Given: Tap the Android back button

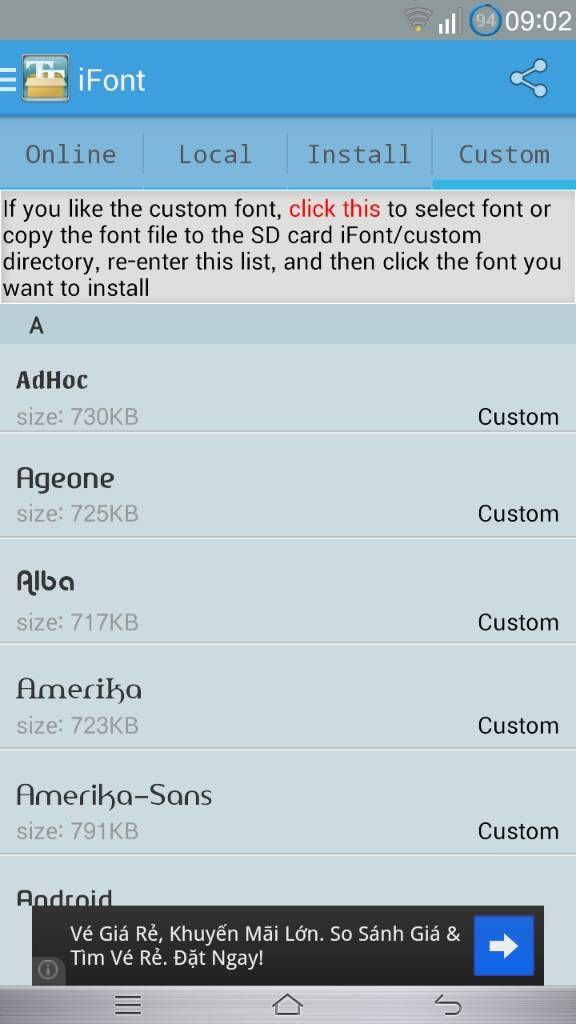Looking at the screenshot, I should tap(447, 1004).
